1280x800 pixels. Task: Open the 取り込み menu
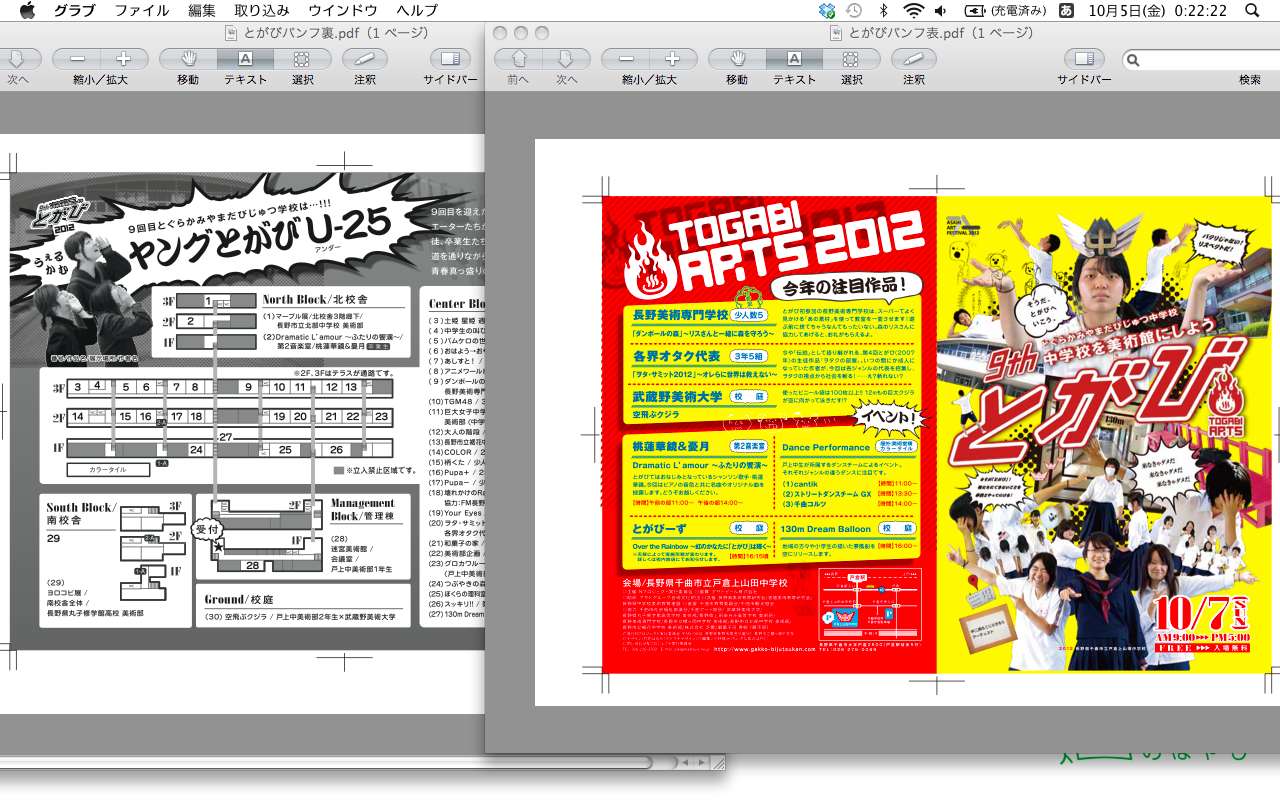tap(262, 11)
